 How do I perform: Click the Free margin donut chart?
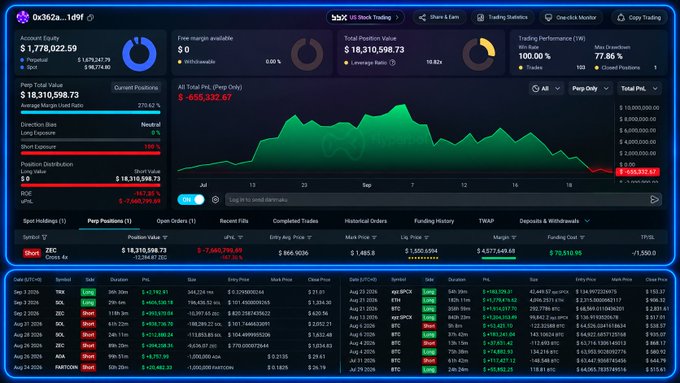tap(307, 54)
